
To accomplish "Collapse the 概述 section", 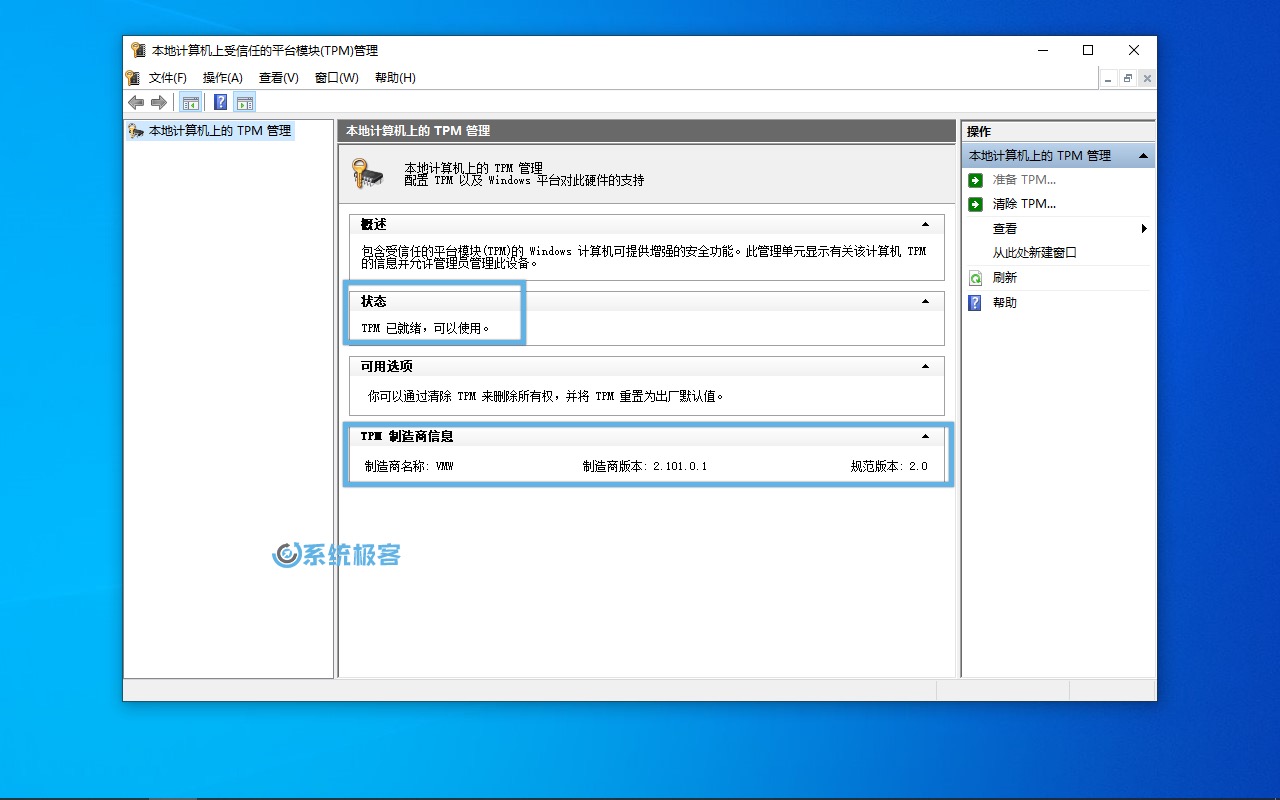I will pyautogui.click(x=925, y=225).
